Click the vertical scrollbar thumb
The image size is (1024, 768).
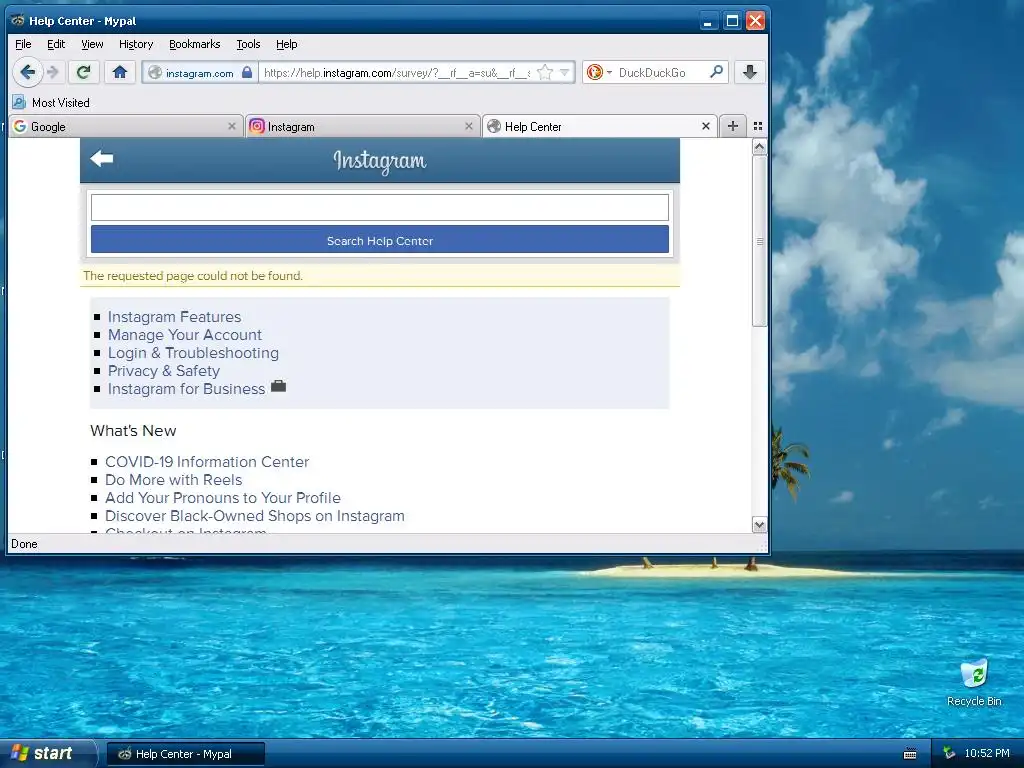click(x=759, y=241)
